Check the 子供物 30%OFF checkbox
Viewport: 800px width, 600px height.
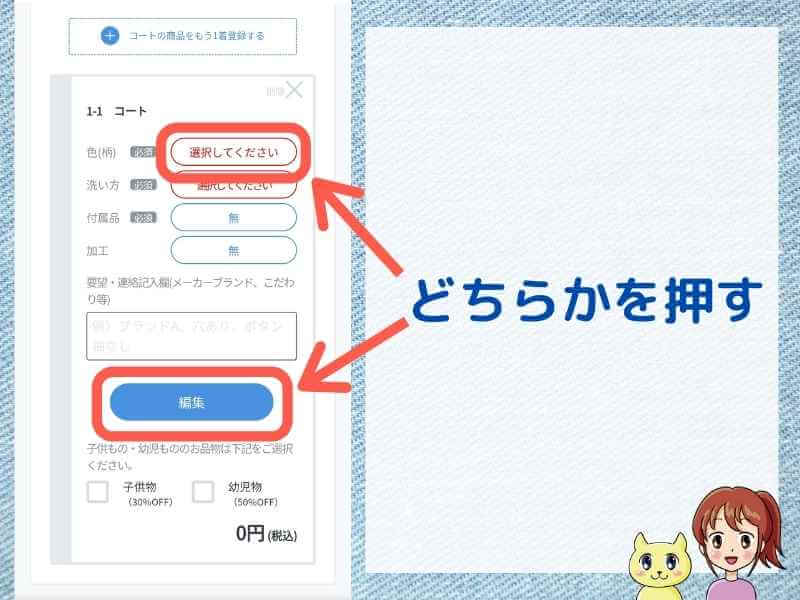[97, 492]
